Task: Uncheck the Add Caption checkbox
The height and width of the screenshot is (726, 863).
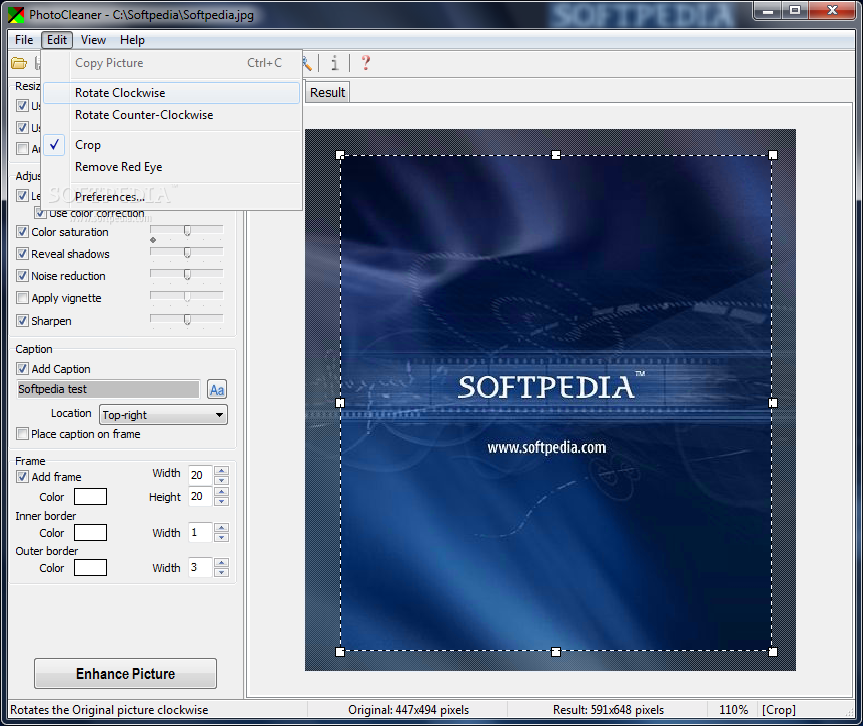Action: (x=22, y=369)
